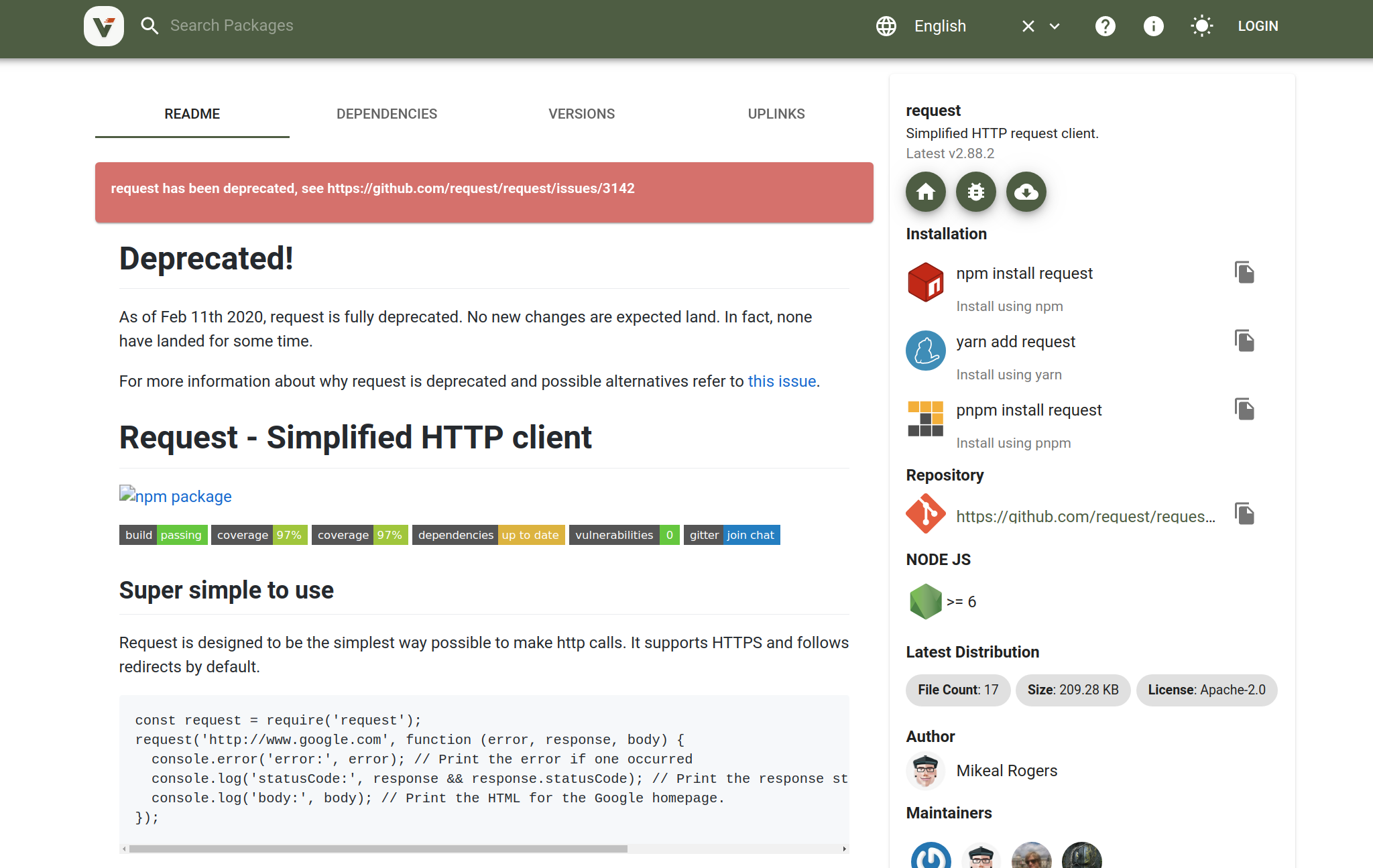Copy the repository URL
The image size is (1373, 868).
click(1244, 514)
